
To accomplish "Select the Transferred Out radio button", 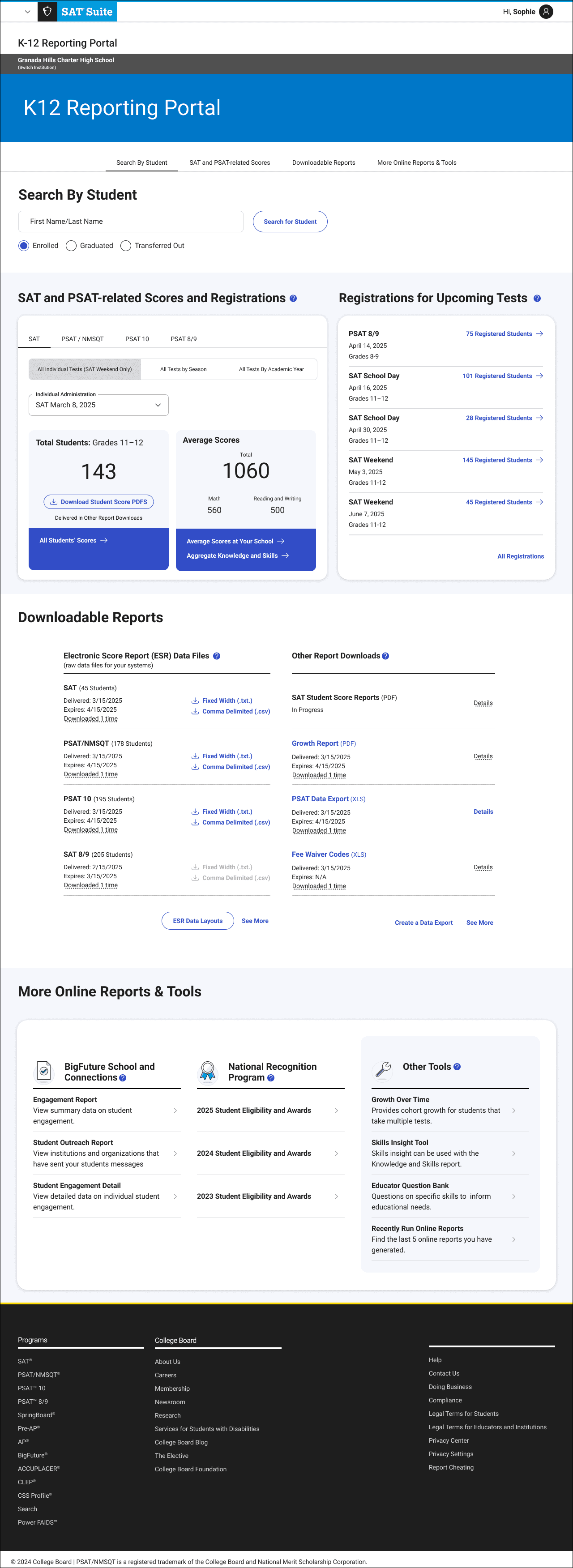I will pos(126,246).
